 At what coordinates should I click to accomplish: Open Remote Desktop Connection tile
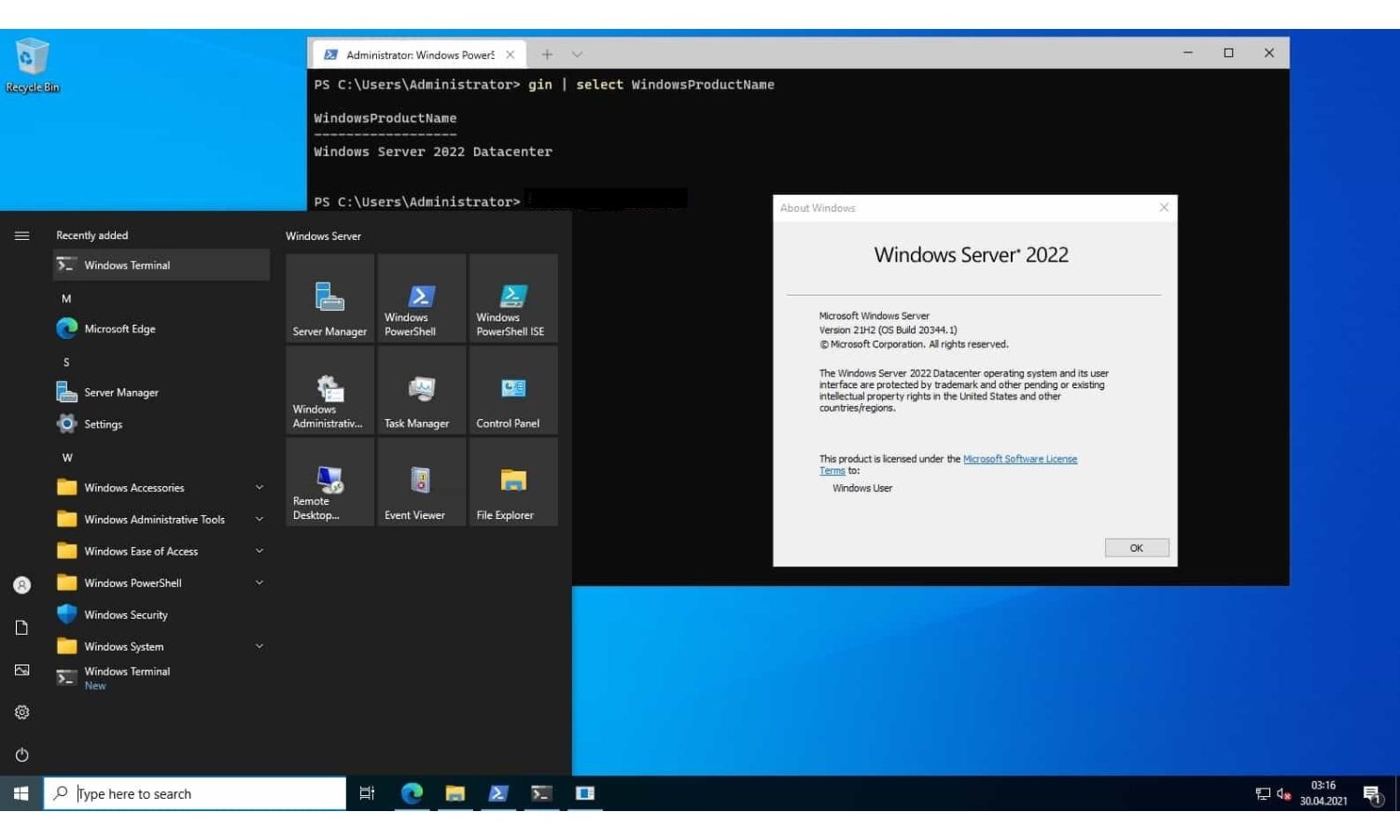click(329, 482)
